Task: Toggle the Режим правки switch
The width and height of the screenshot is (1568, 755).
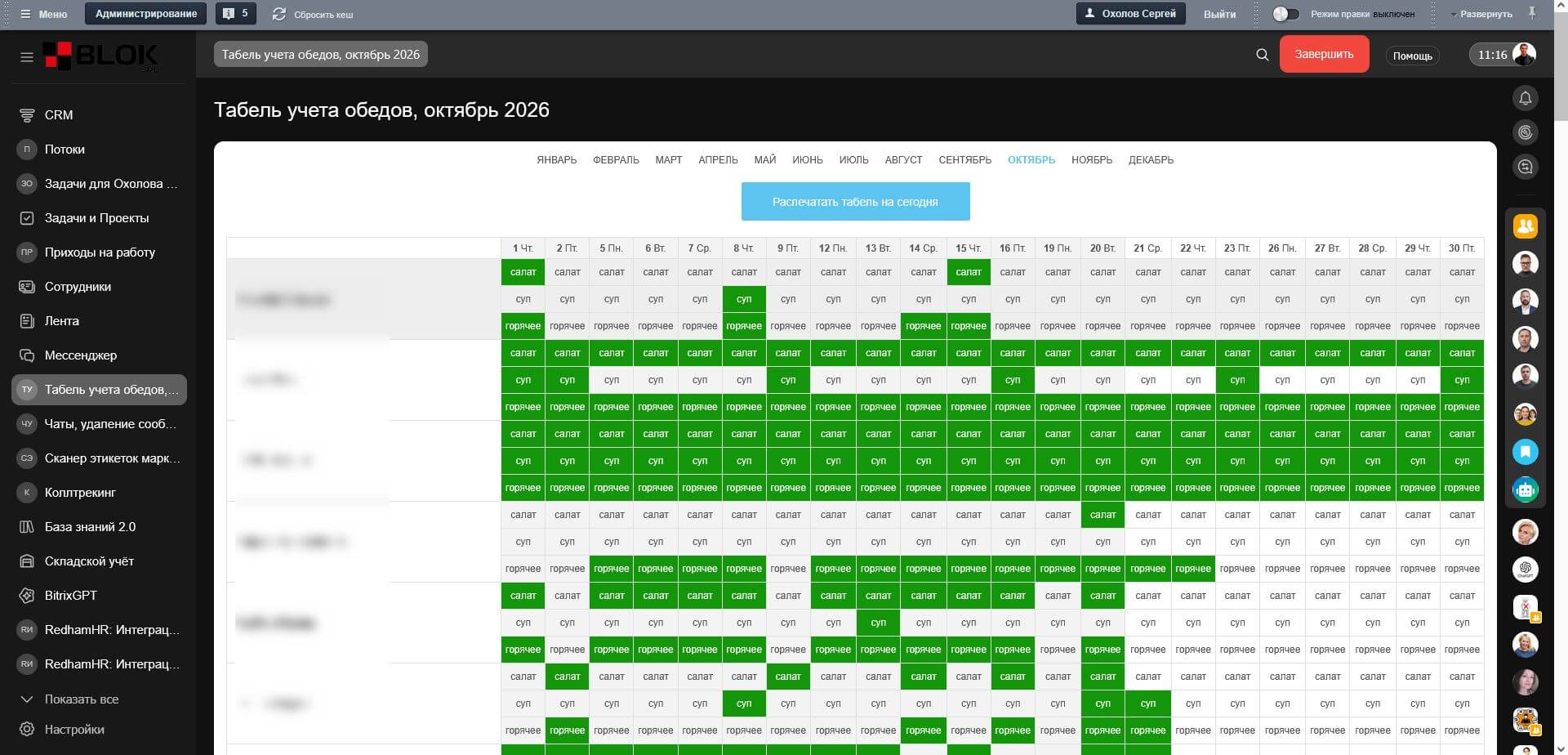Action: click(1285, 14)
